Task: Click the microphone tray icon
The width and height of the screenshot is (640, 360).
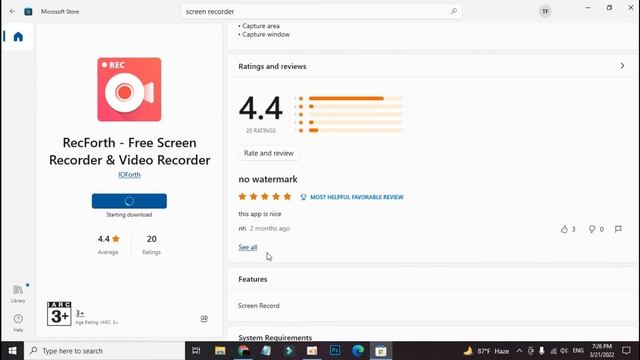Action: point(542,351)
